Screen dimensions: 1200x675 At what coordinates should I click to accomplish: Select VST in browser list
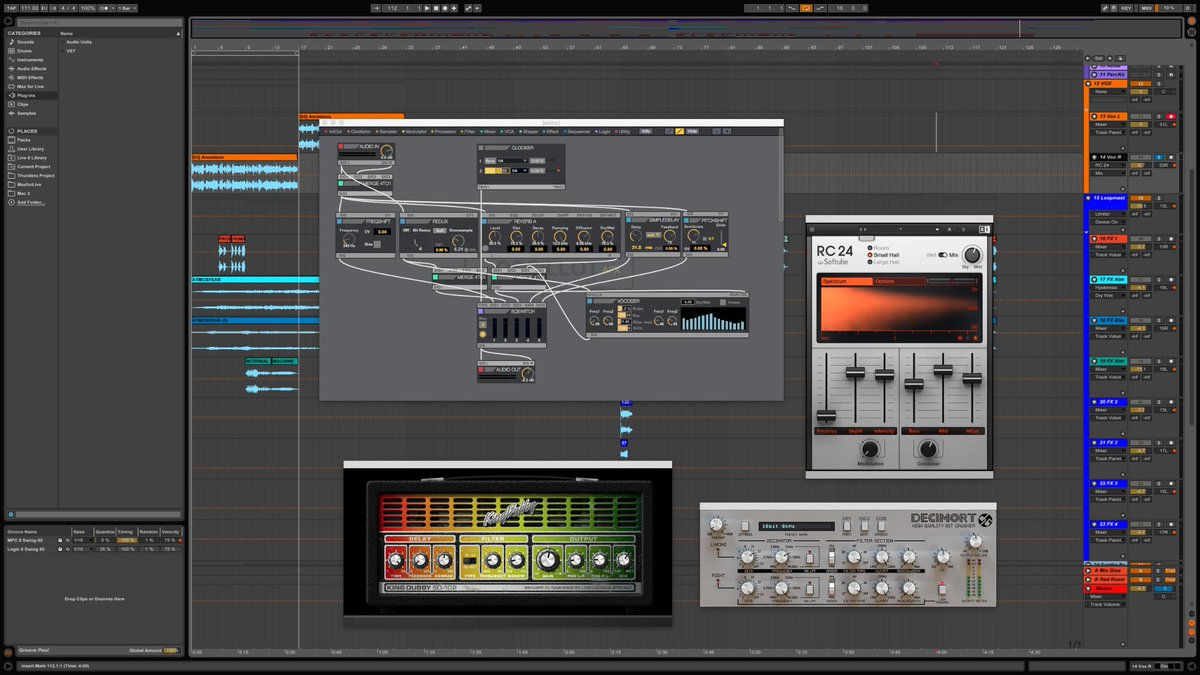point(70,51)
